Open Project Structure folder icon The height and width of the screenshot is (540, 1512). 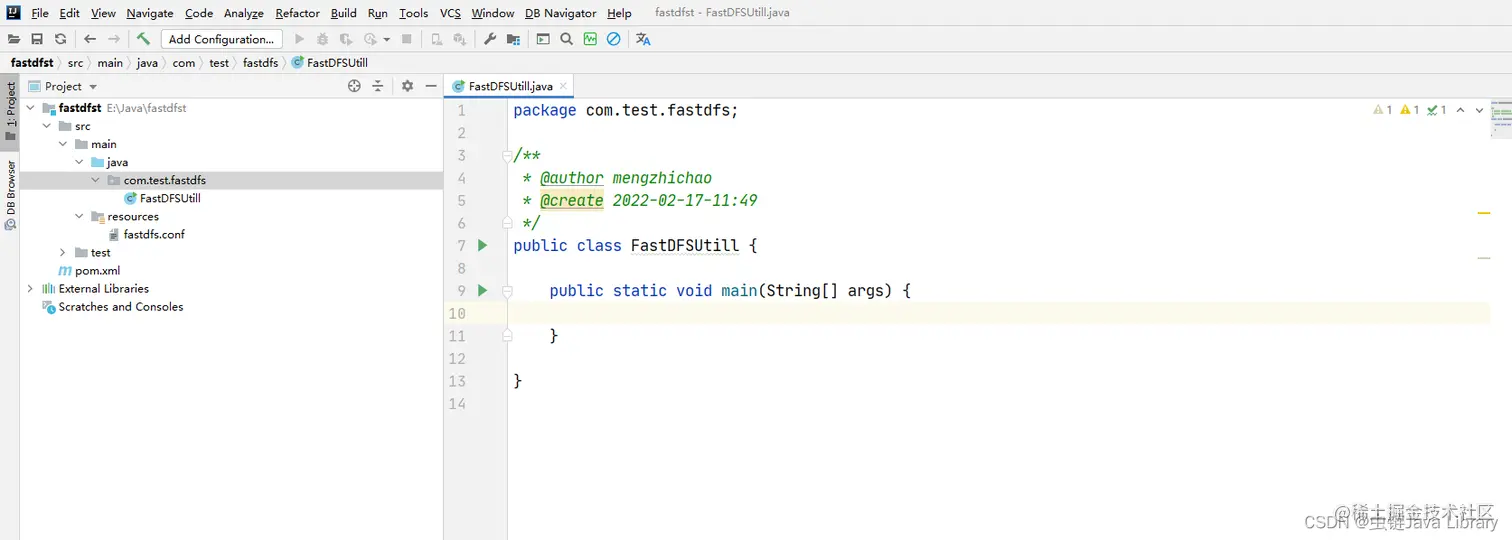pos(513,39)
